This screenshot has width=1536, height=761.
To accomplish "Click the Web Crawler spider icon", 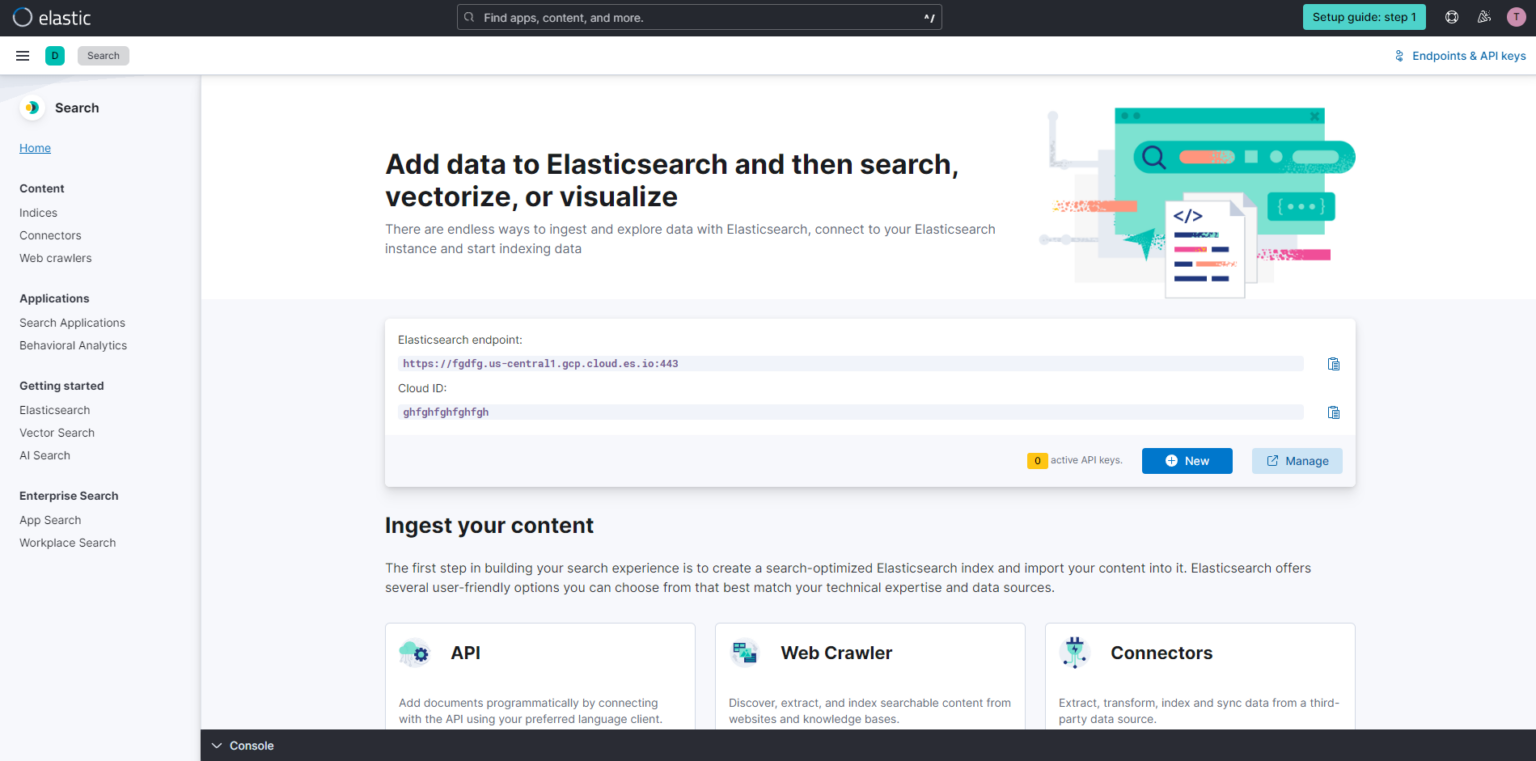I will pyautogui.click(x=744, y=652).
